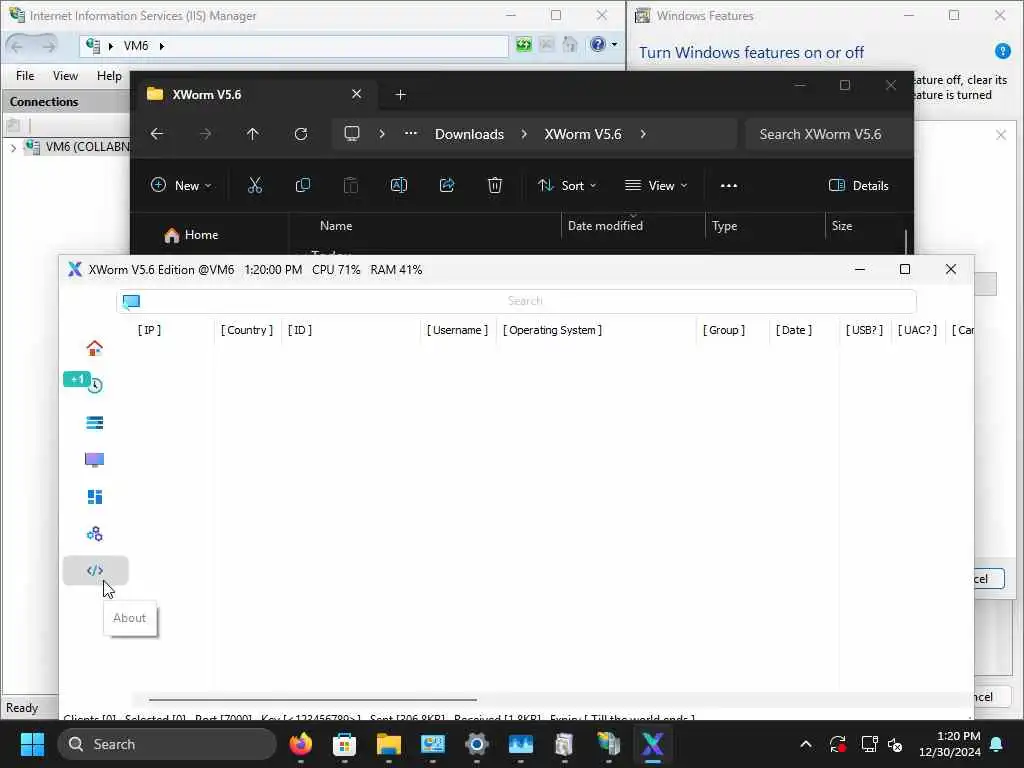Screen dimensions: 1024x768
Task: Click the Cut scissors icon
Action: coord(255,185)
